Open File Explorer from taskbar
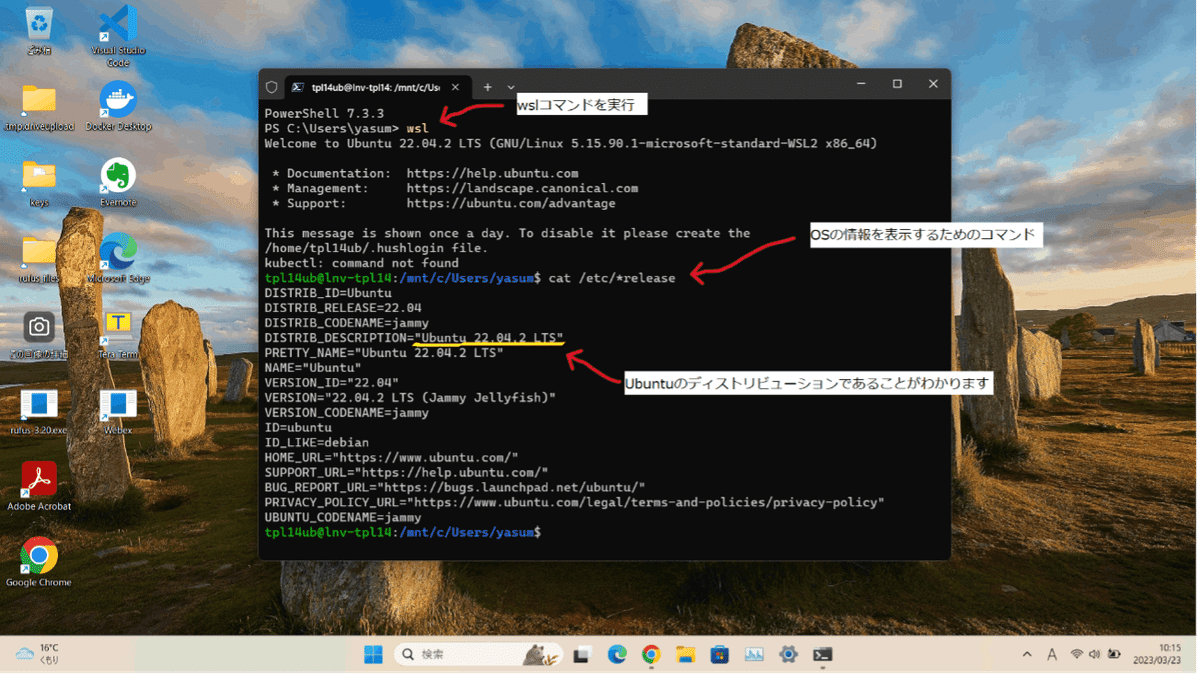1200x677 pixels. 685,654
